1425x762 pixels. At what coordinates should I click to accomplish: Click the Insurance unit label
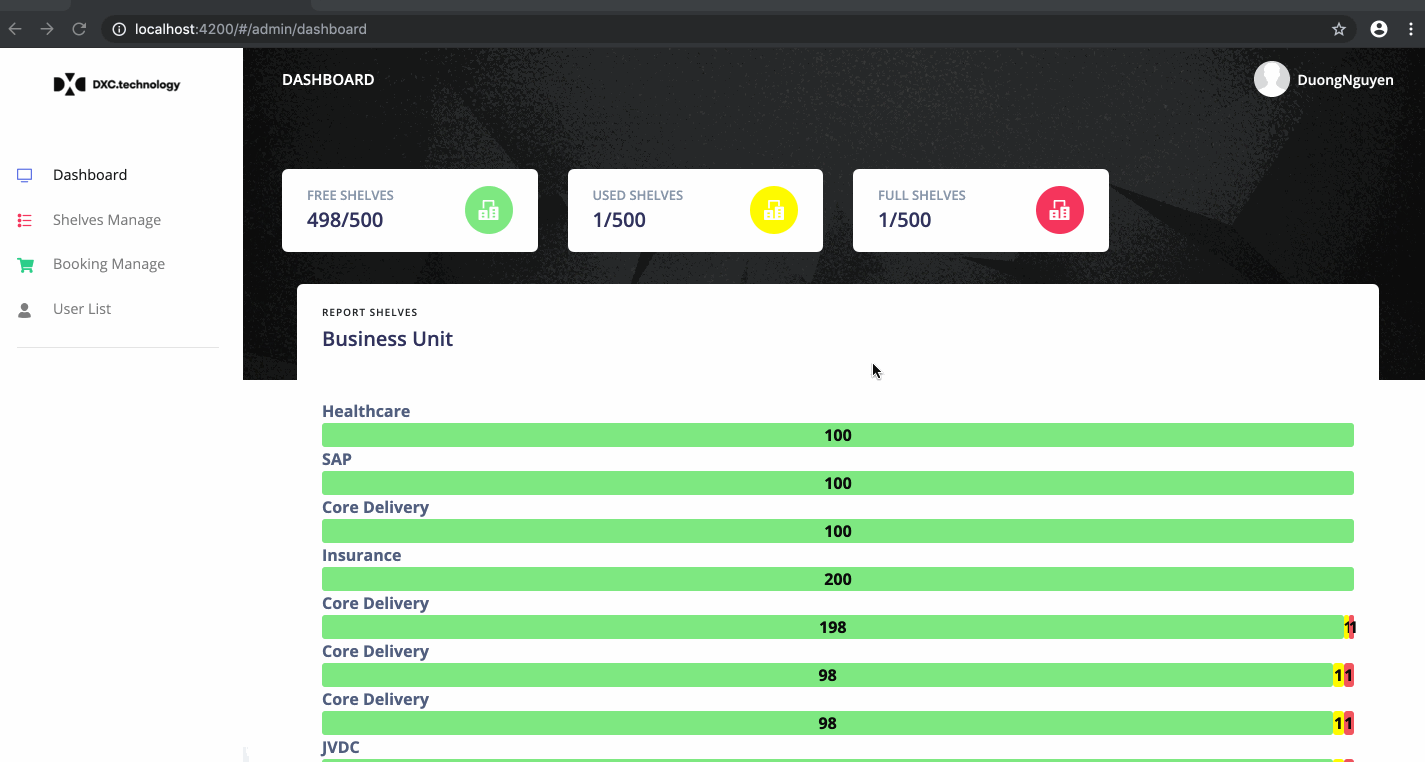[361, 555]
